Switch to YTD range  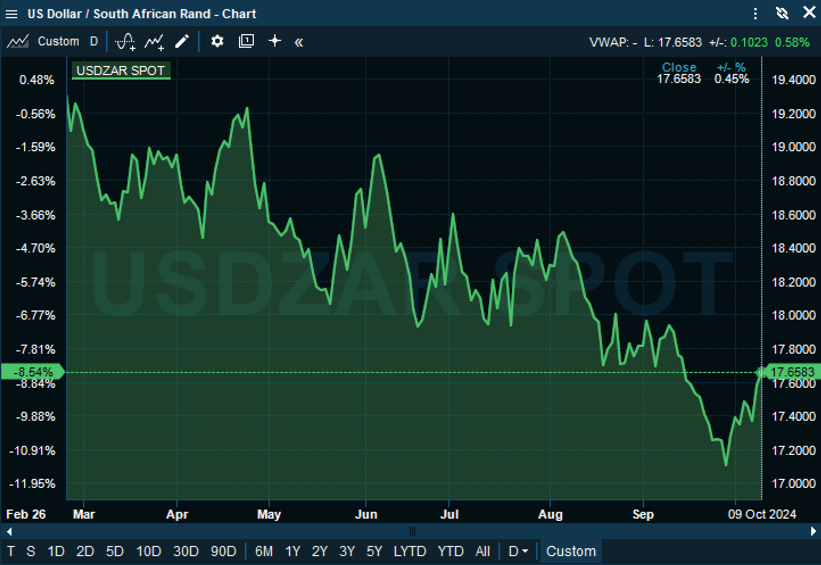[x=451, y=551]
